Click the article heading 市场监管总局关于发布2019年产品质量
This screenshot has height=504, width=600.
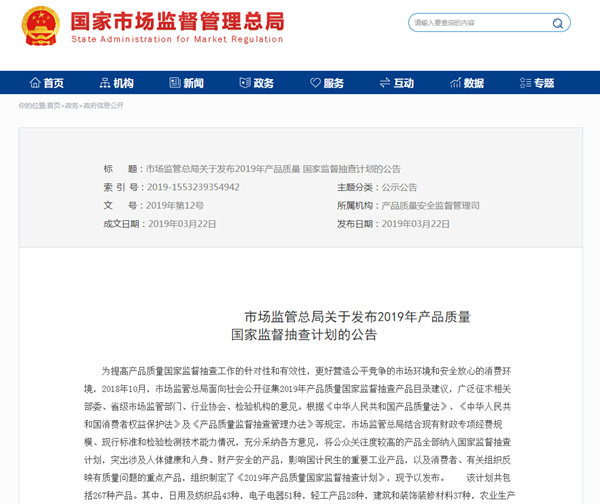[357, 316]
